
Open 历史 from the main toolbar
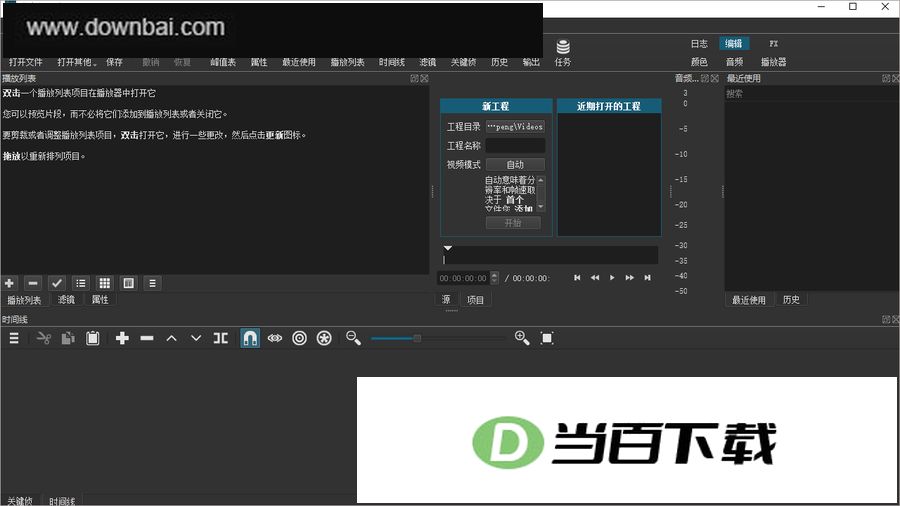pos(499,62)
